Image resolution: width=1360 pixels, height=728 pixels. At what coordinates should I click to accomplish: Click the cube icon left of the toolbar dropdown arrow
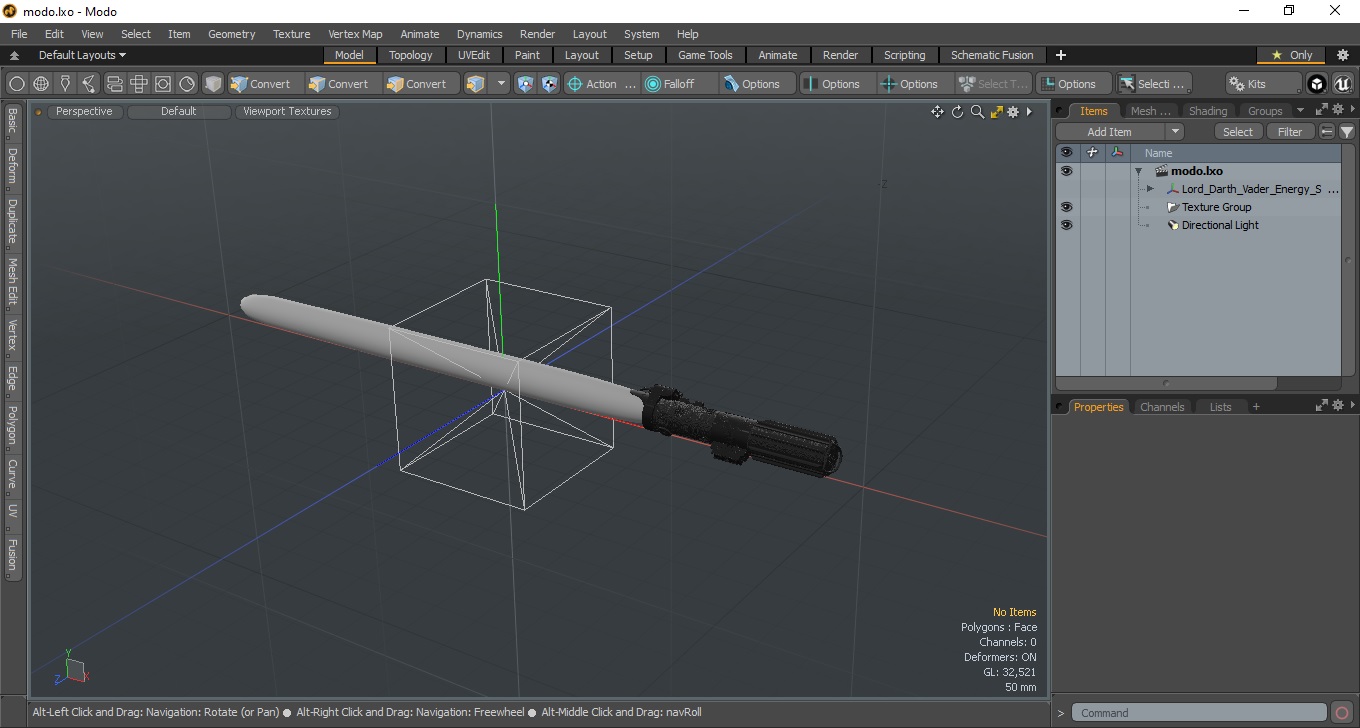pyautogui.click(x=476, y=84)
